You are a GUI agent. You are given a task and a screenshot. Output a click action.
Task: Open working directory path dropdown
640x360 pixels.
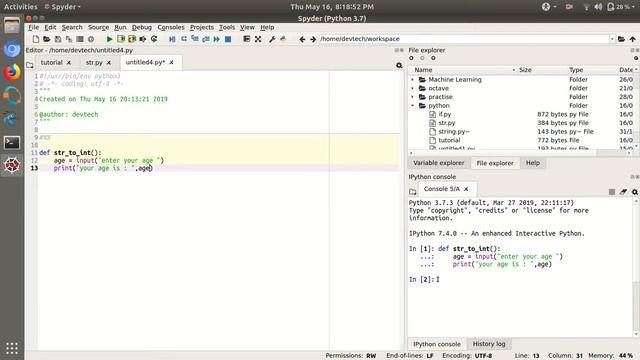[612, 39]
